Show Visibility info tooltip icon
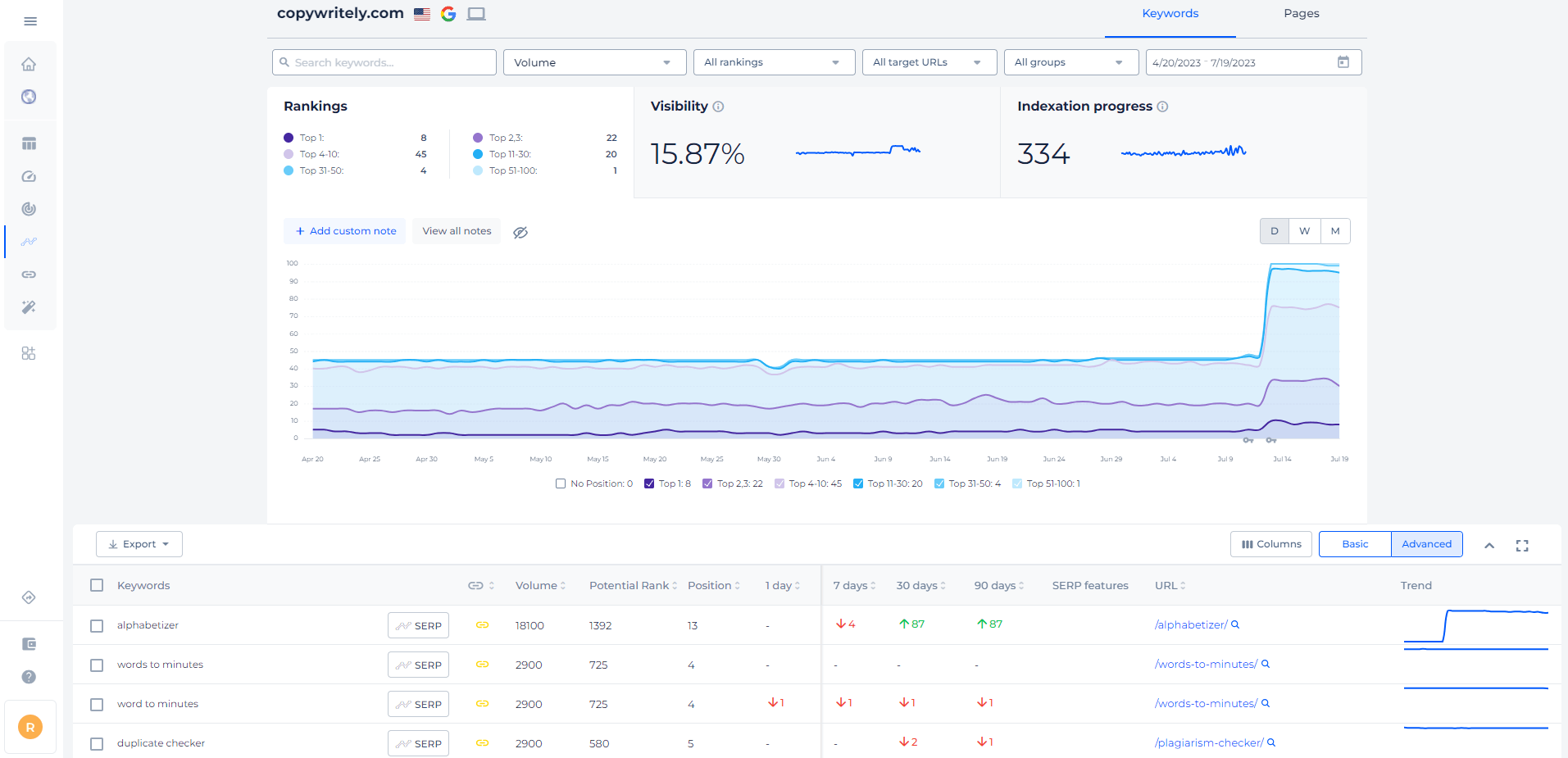Screen dimensions: 1568x758 click(718, 107)
